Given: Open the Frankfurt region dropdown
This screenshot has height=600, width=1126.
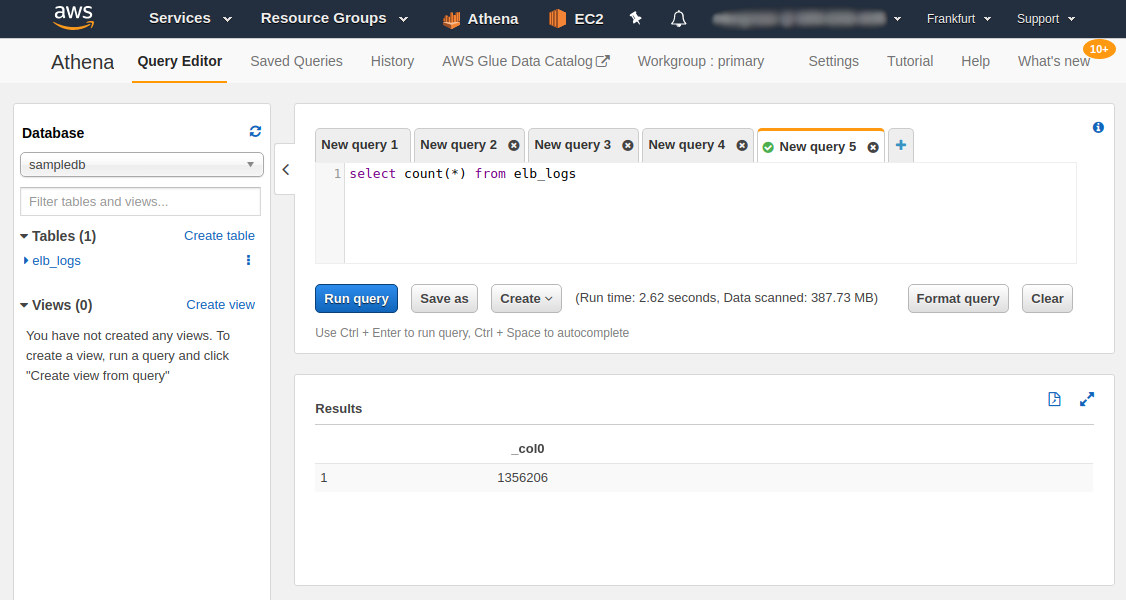Looking at the screenshot, I should (x=959, y=19).
